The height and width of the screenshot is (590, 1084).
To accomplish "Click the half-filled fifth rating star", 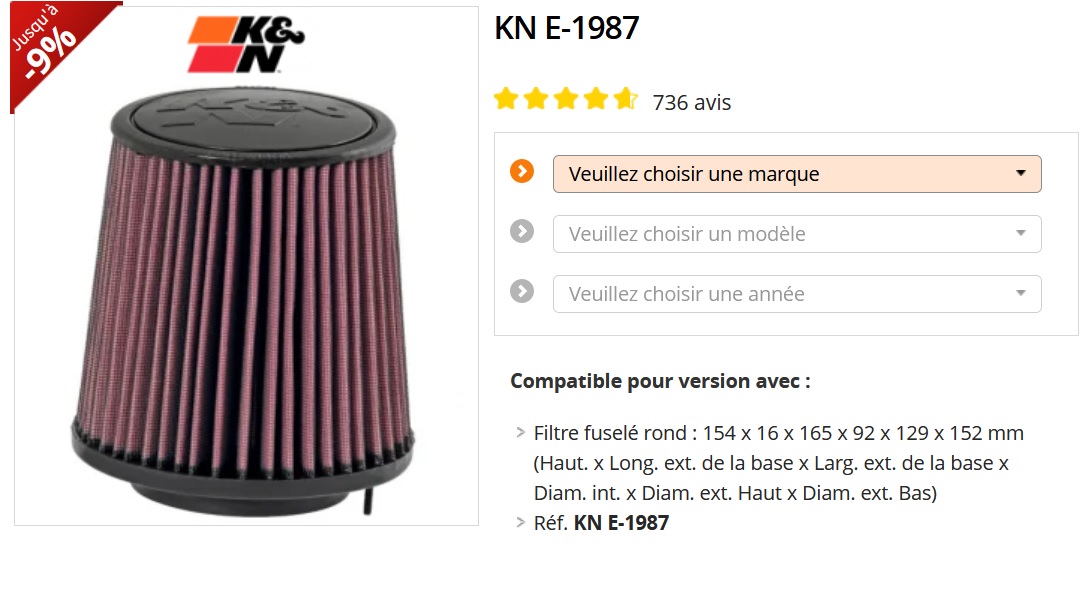I will tap(626, 99).
